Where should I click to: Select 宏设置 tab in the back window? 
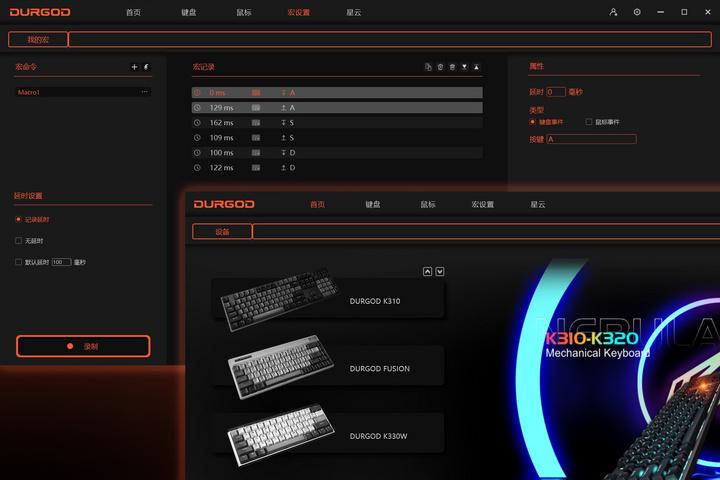(298, 12)
